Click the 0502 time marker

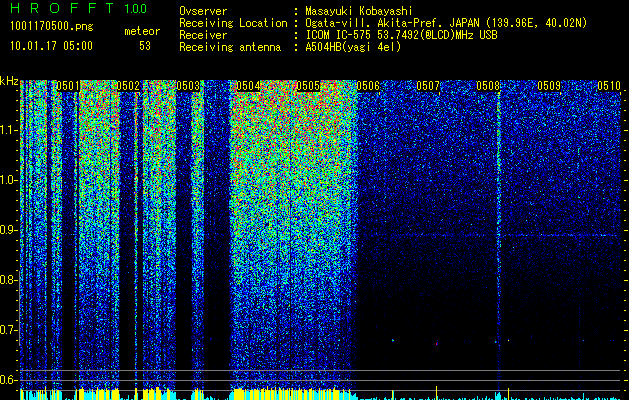[128, 86]
